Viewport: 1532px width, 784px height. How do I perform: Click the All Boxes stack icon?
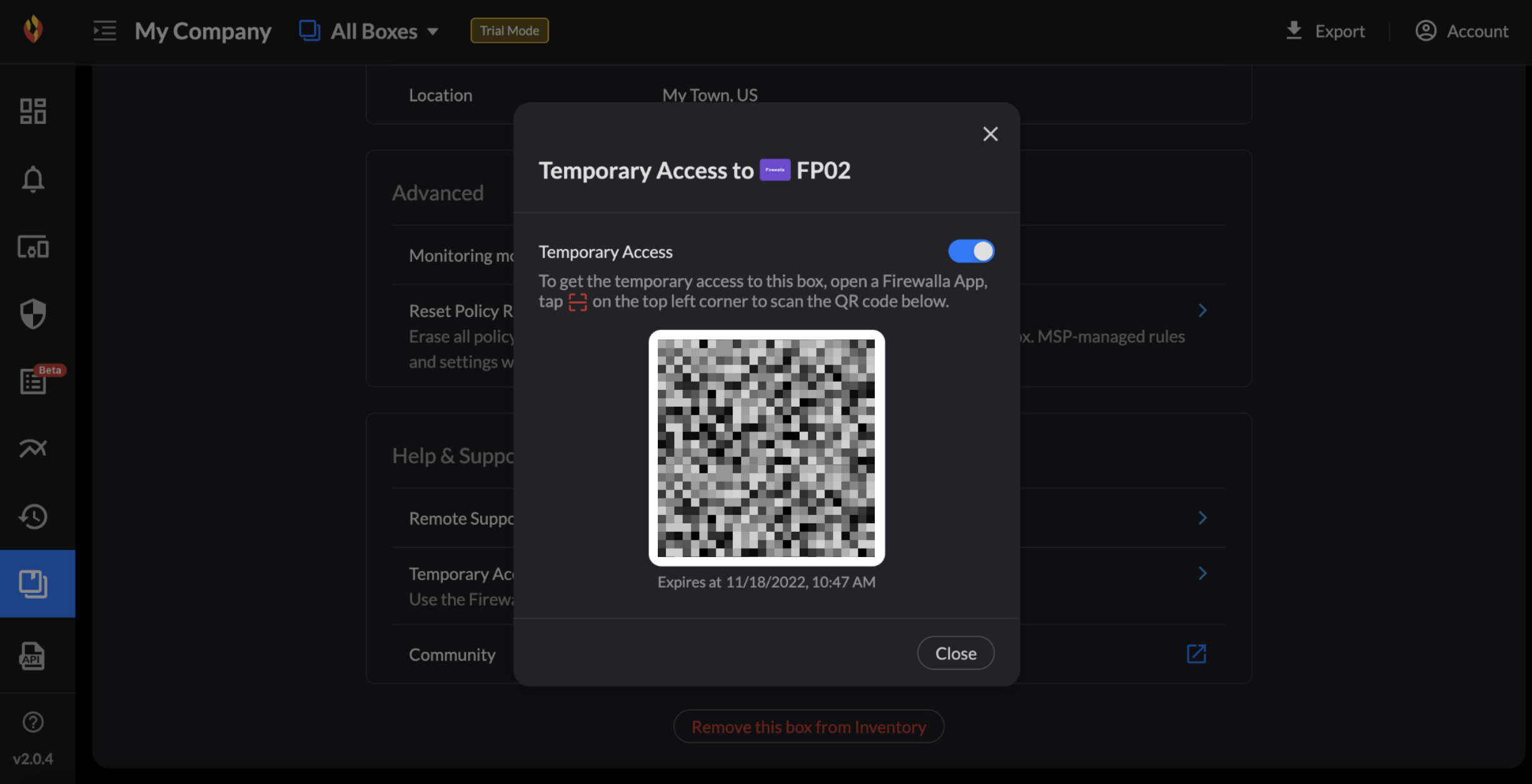point(310,31)
